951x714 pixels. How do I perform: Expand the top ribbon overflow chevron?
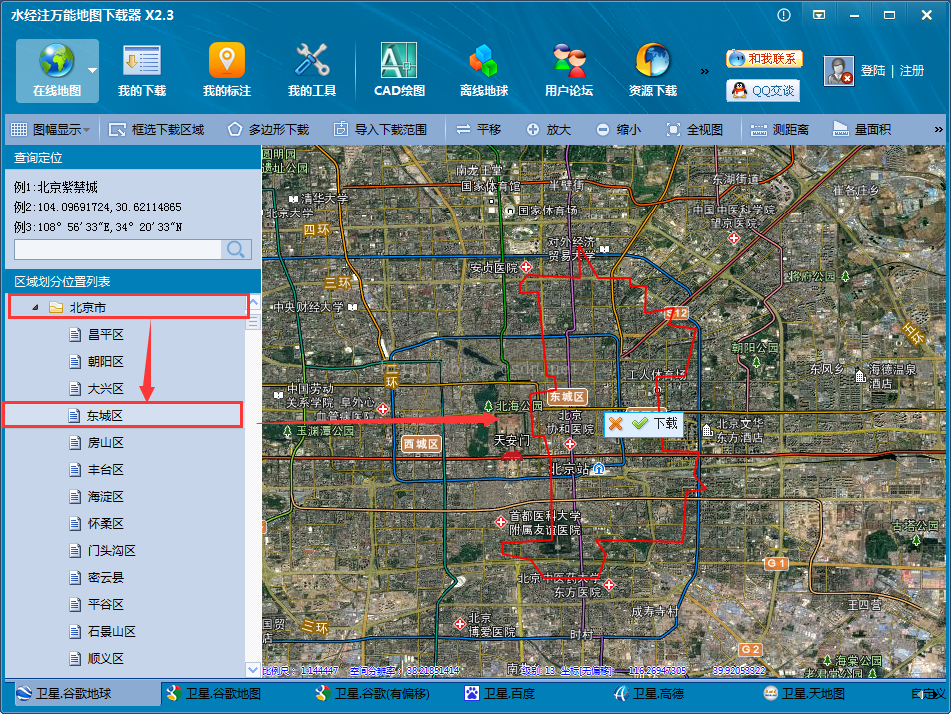704,72
